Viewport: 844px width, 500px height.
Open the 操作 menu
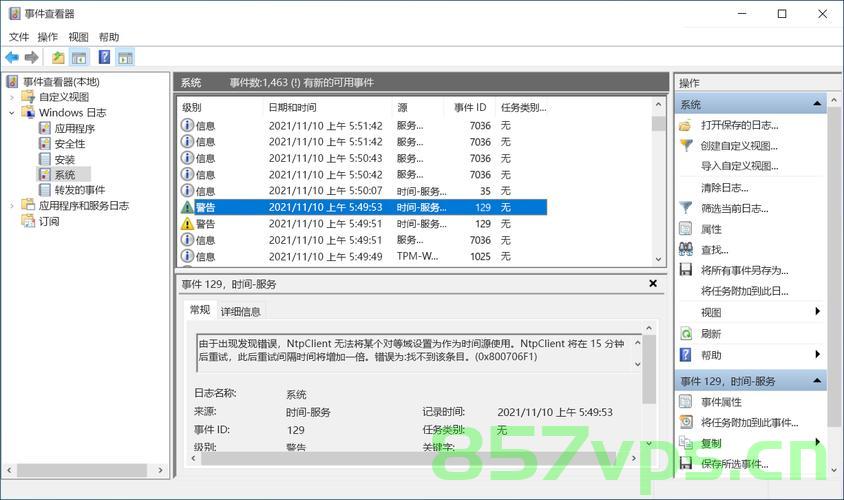(x=47, y=37)
